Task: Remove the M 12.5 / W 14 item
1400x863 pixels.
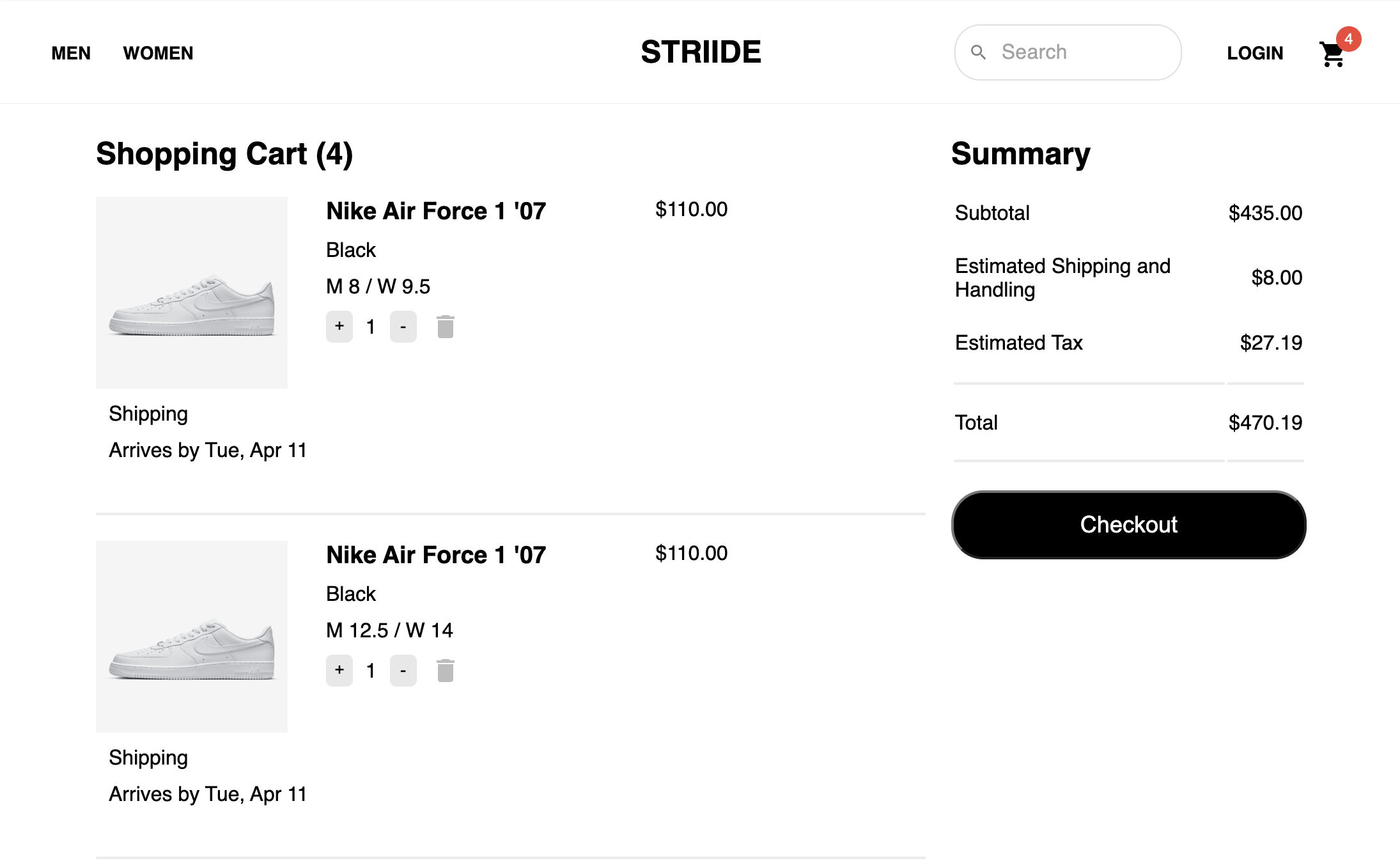Action: [x=446, y=671]
